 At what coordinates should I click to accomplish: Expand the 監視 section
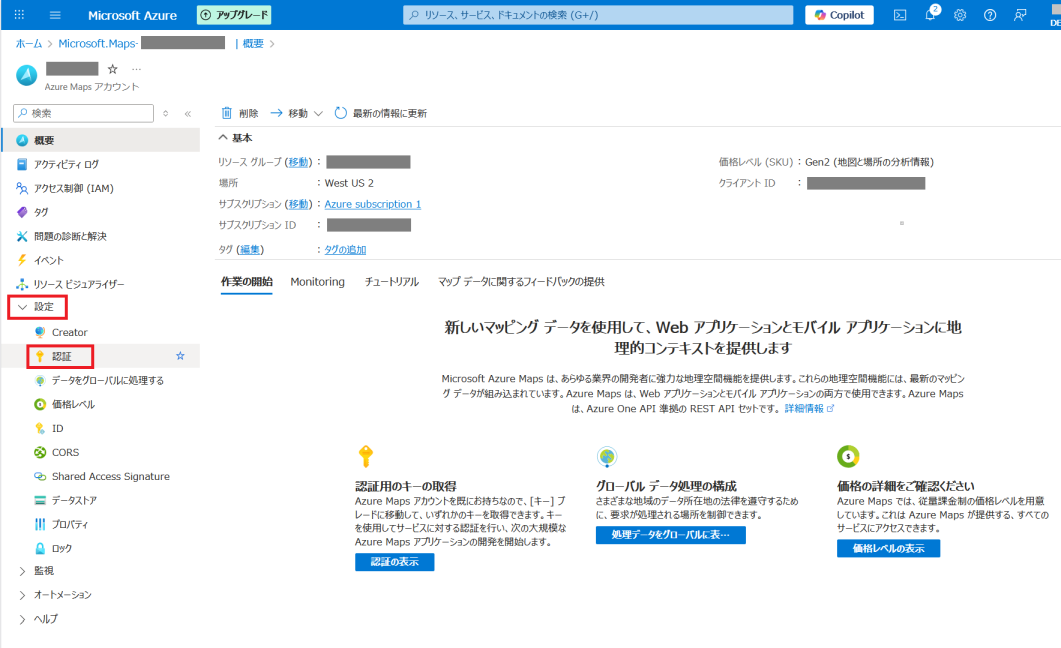pos(22,571)
